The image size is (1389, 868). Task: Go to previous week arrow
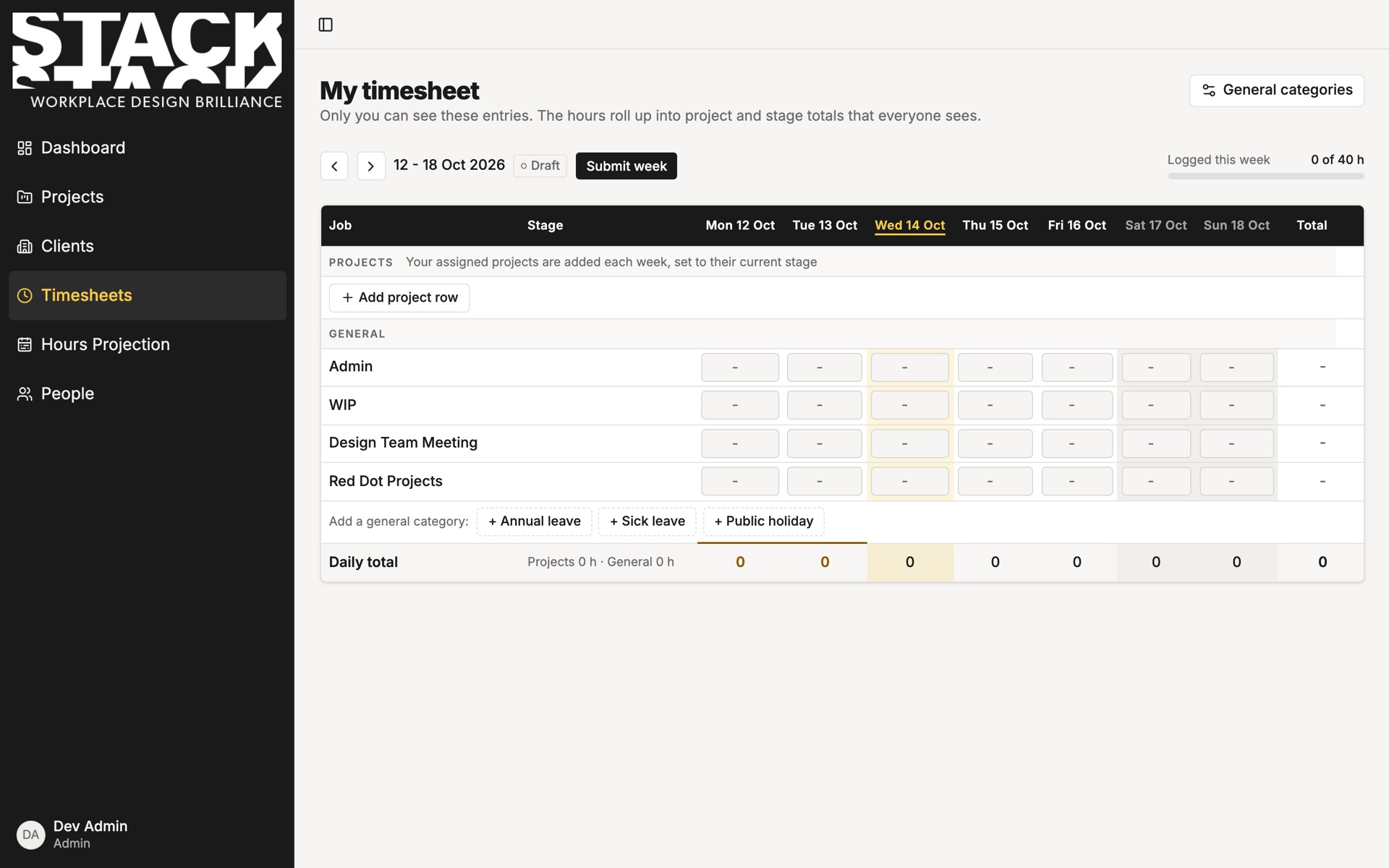tap(334, 166)
